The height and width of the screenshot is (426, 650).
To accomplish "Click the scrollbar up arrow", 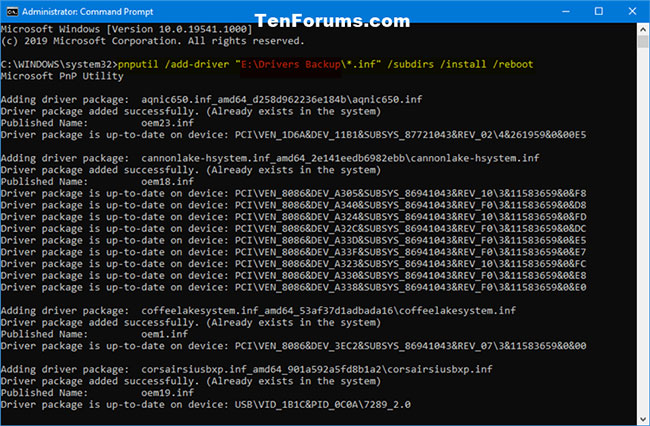I will click(643, 29).
